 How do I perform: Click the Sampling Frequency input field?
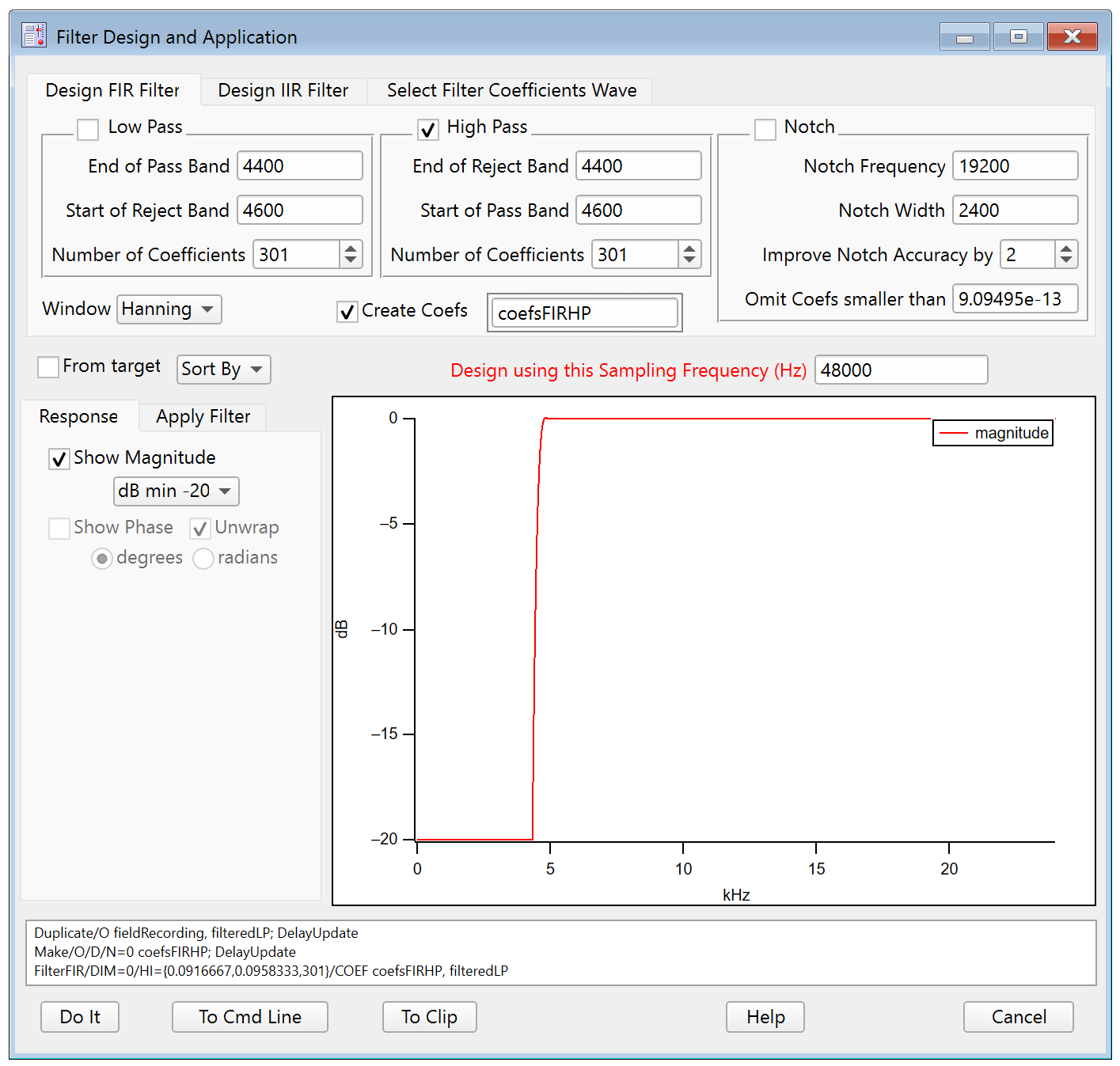pos(901,370)
